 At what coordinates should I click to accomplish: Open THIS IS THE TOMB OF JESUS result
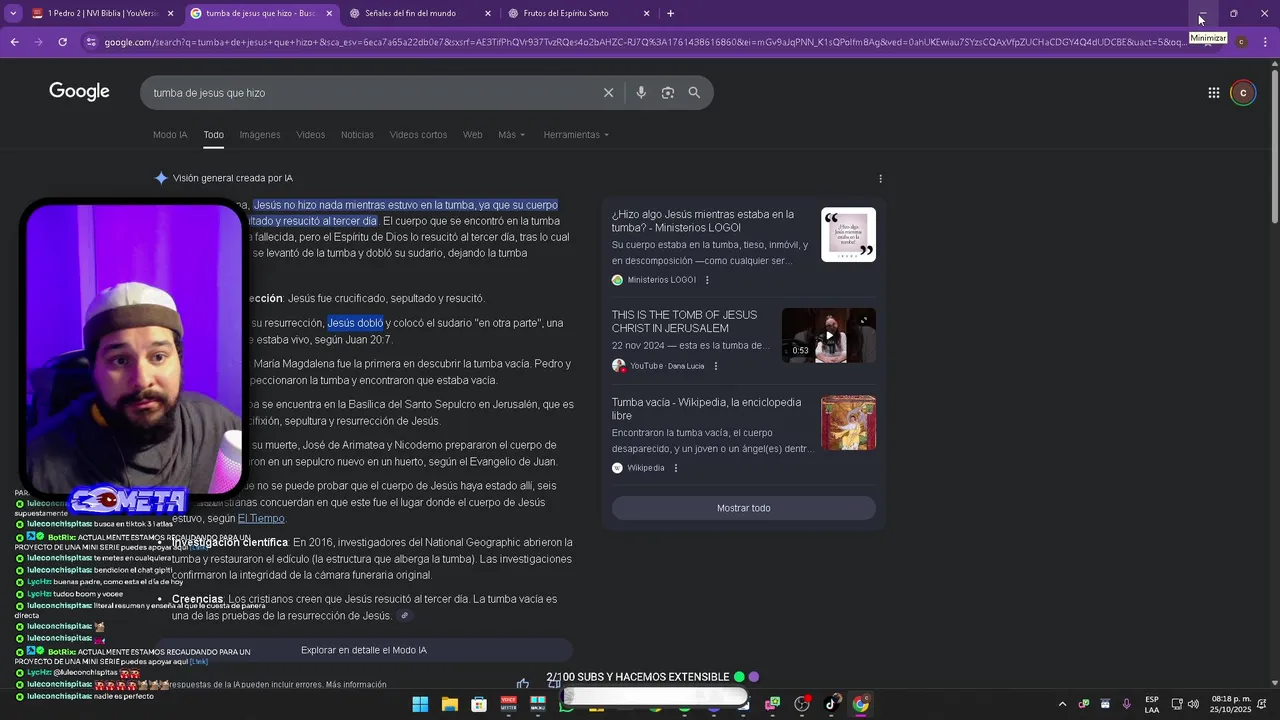click(x=684, y=322)
